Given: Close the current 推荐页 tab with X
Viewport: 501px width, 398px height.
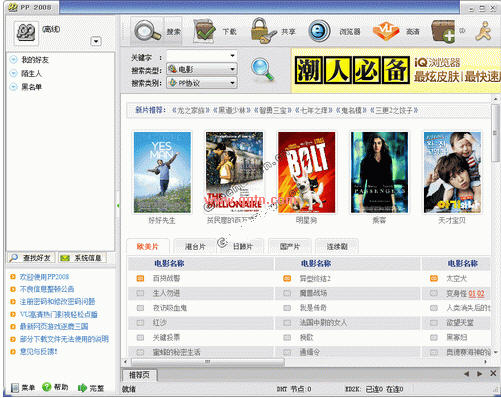Looking at the screenshot, I should click(x=493, y=373).
